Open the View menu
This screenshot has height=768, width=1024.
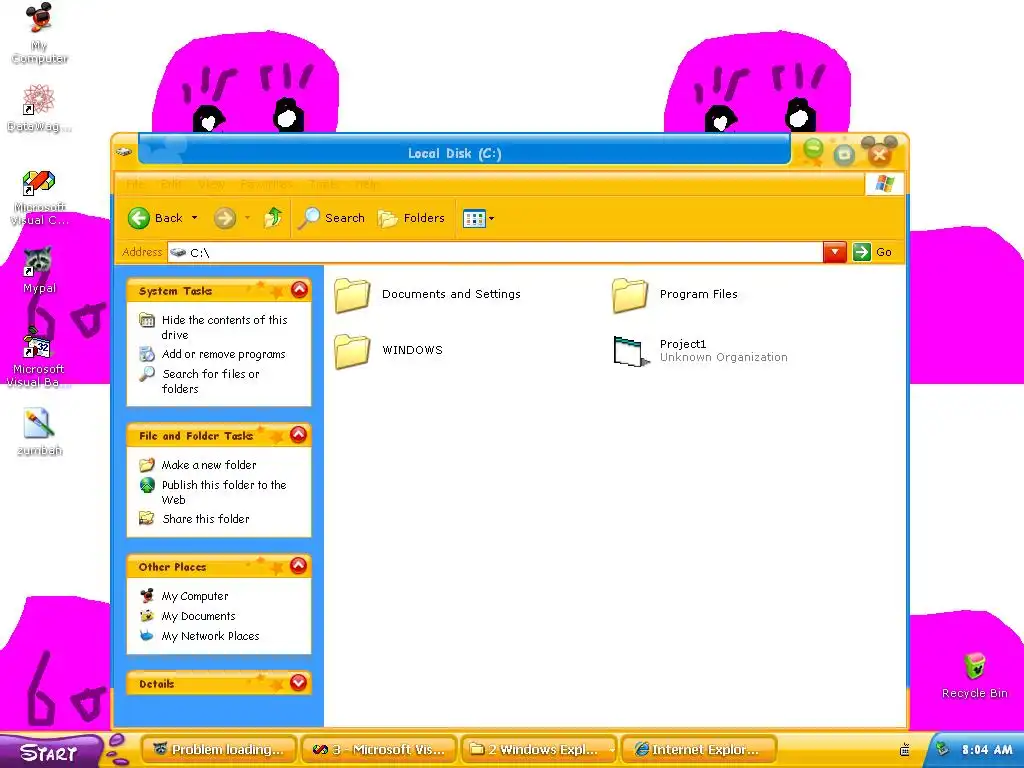pos(211,184)
